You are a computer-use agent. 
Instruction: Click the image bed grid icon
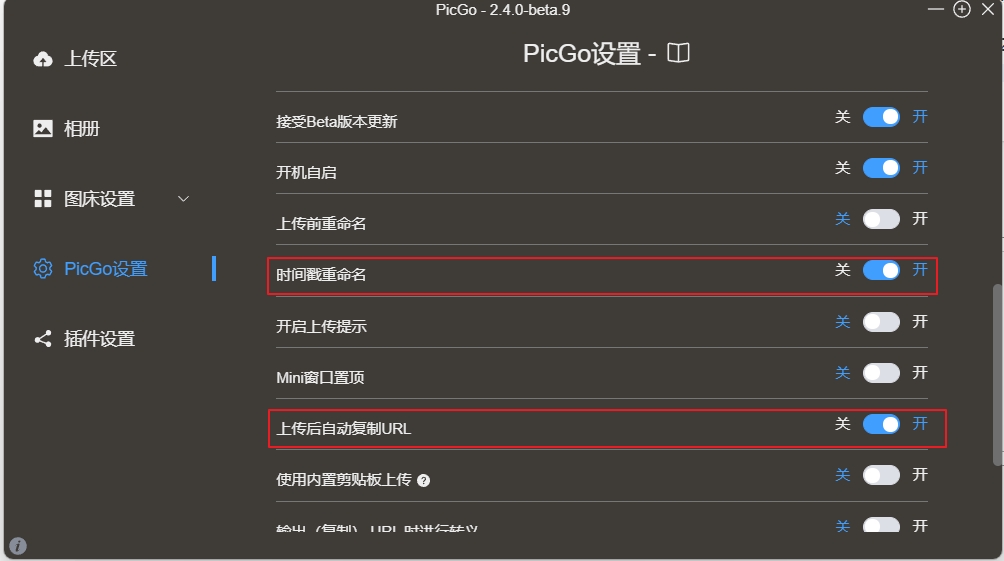point(43,199)
